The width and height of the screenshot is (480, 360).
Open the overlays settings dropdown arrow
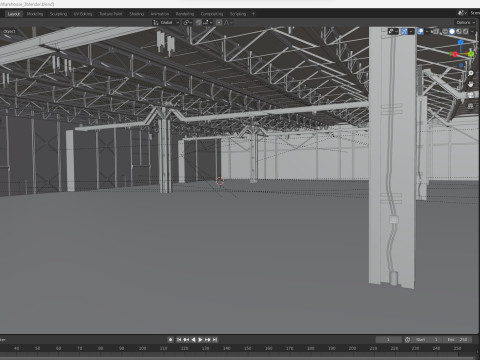(427, 32)
